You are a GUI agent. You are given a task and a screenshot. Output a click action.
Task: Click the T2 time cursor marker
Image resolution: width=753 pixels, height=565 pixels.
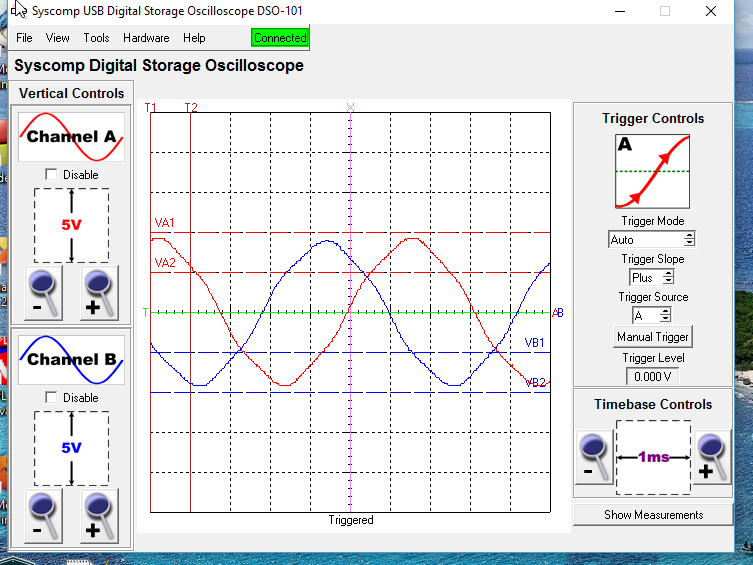coord(191,107)
